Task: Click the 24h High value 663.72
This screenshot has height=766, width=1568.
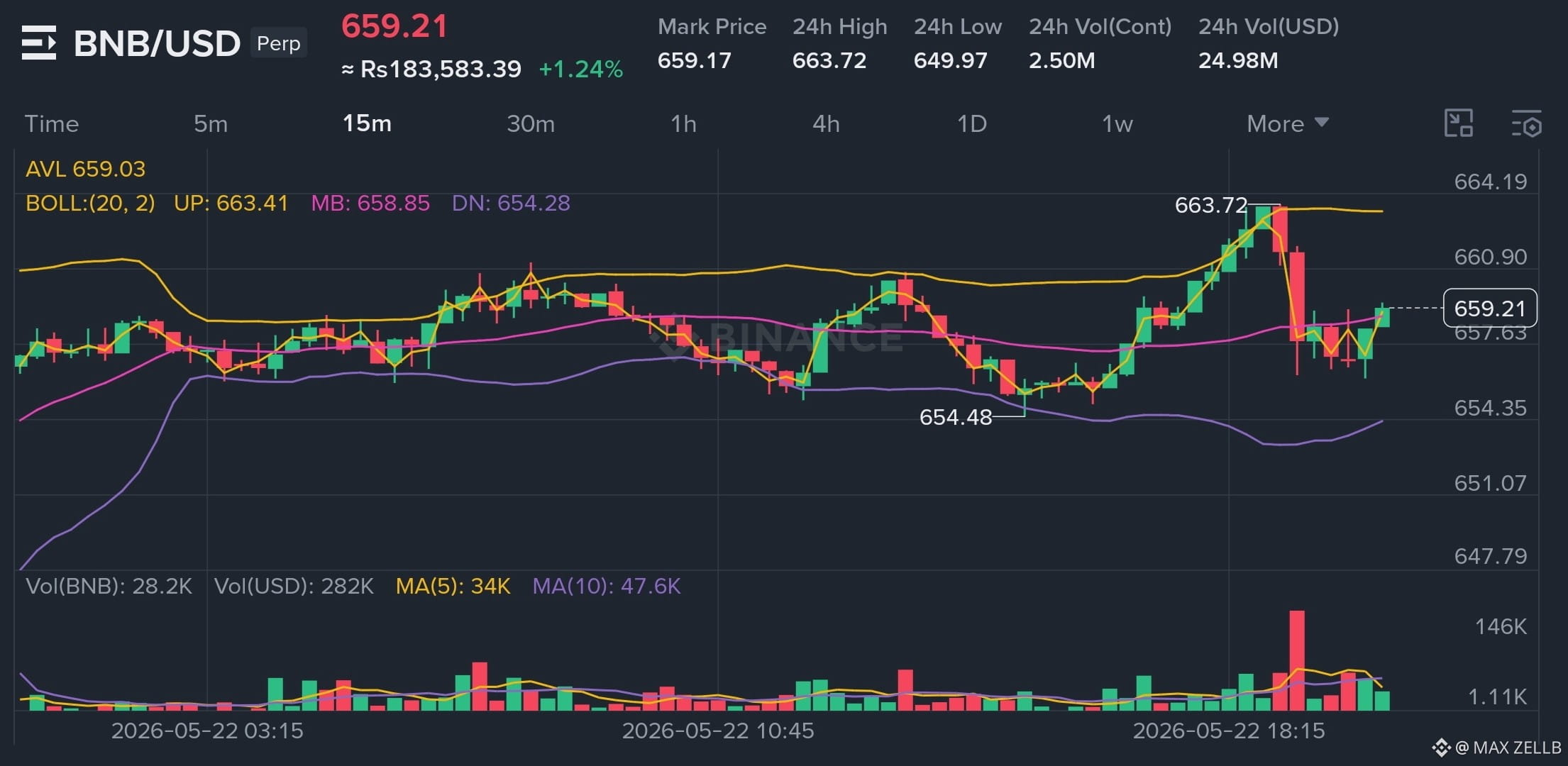Action: tap(829, 60)
